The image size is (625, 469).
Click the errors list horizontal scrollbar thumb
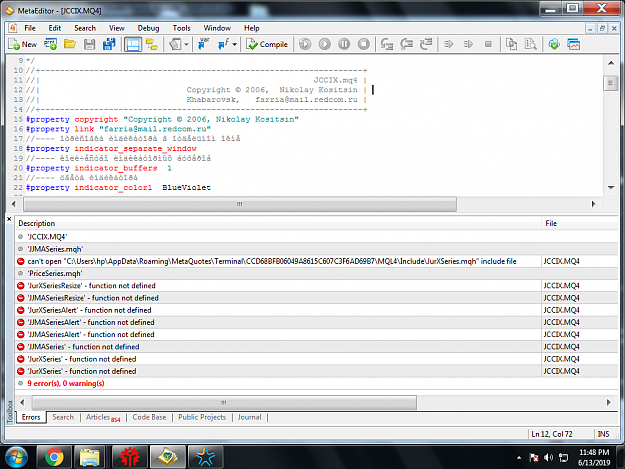coord(224,402)
